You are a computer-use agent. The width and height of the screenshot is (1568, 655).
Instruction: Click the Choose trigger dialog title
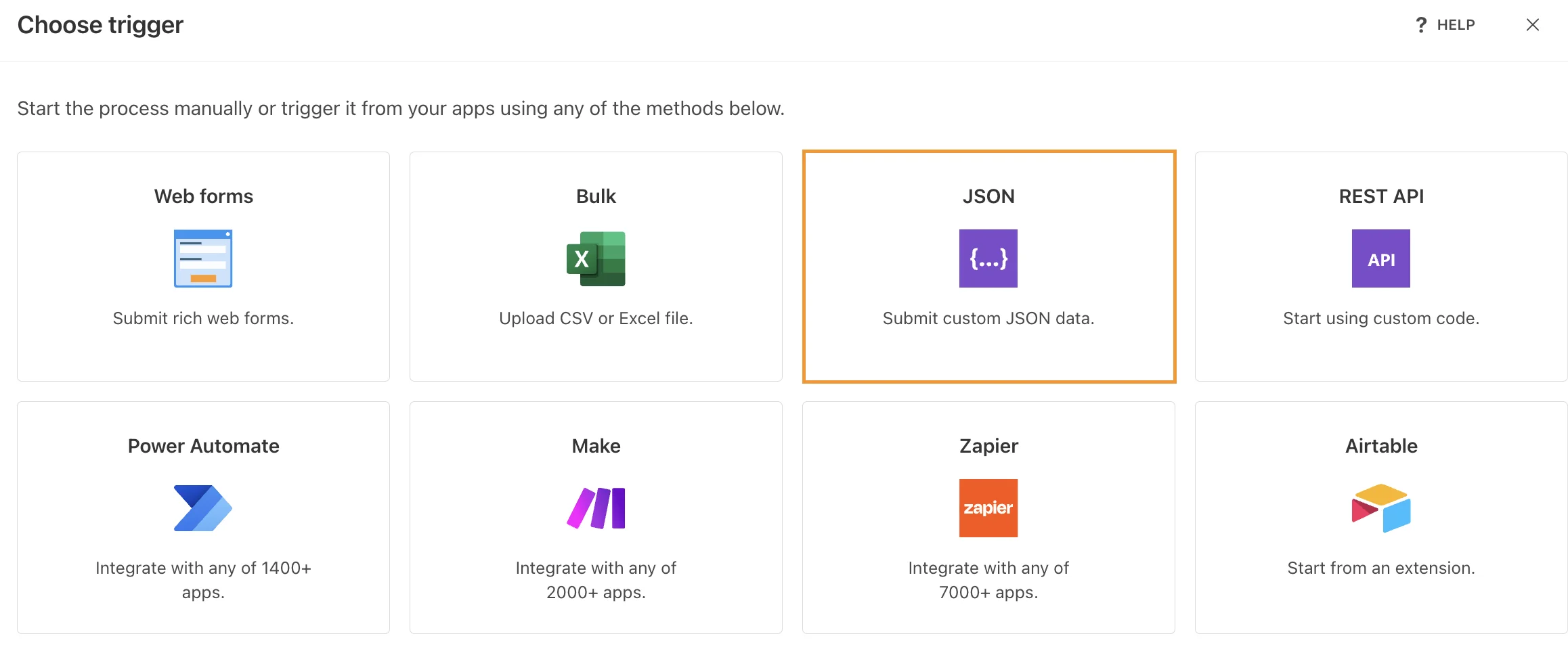click(x=100, y=24)
